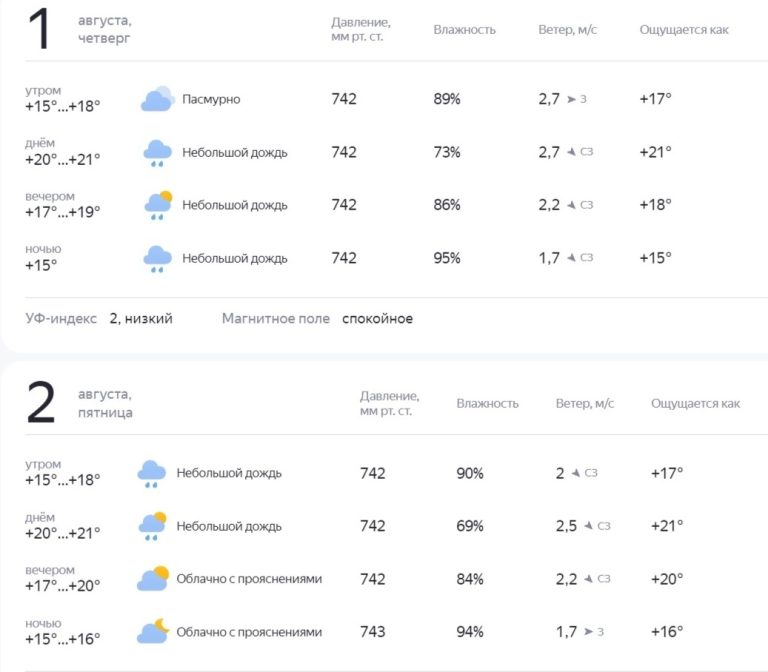The width and height of the screenshot is (768, 672).
Task: Click the overcast cloud icon for August 1 morning
Action: [157, 99]
